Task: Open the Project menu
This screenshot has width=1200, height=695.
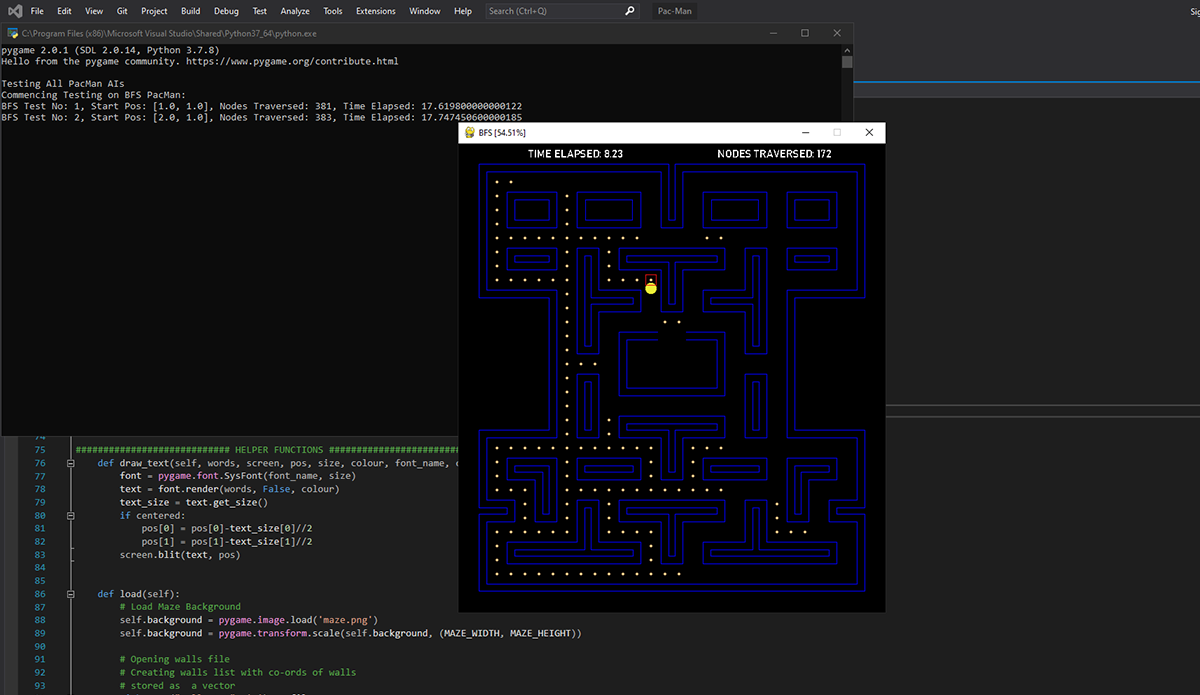Action: [x=154, y=11]
